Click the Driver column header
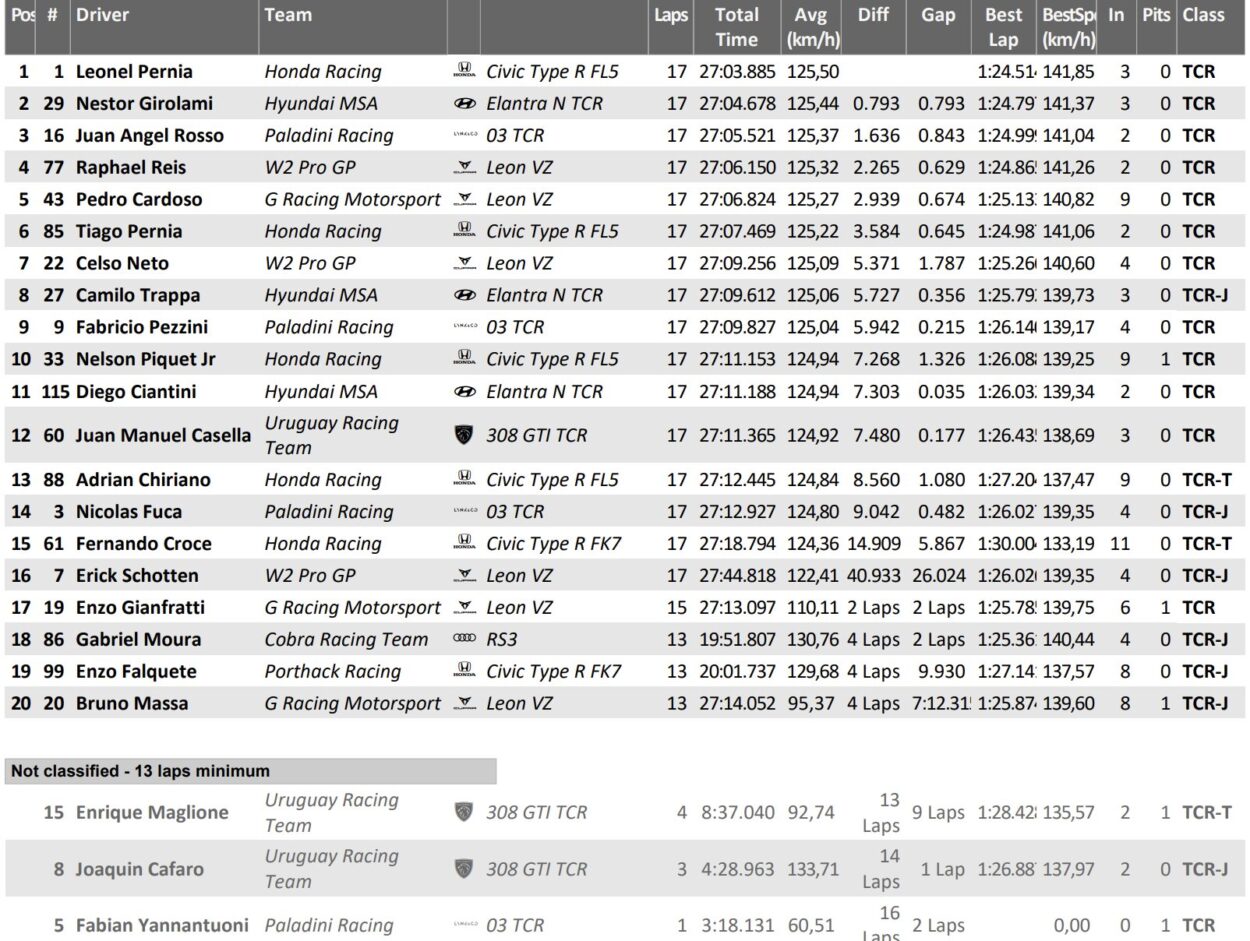This screenshot has height=941, width=1250. click(x=102, y=15)
